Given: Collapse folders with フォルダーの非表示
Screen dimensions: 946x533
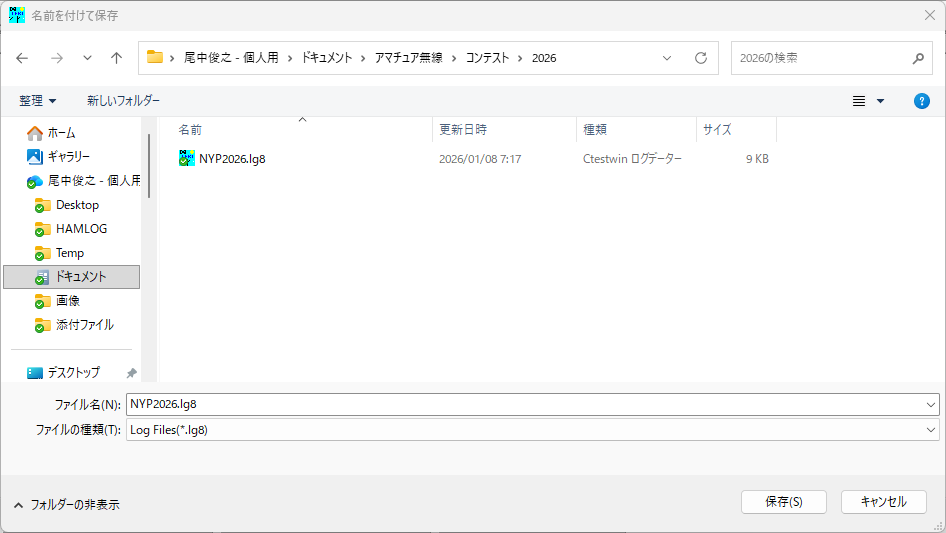Looking at the screenshot, I should [66, 505].
